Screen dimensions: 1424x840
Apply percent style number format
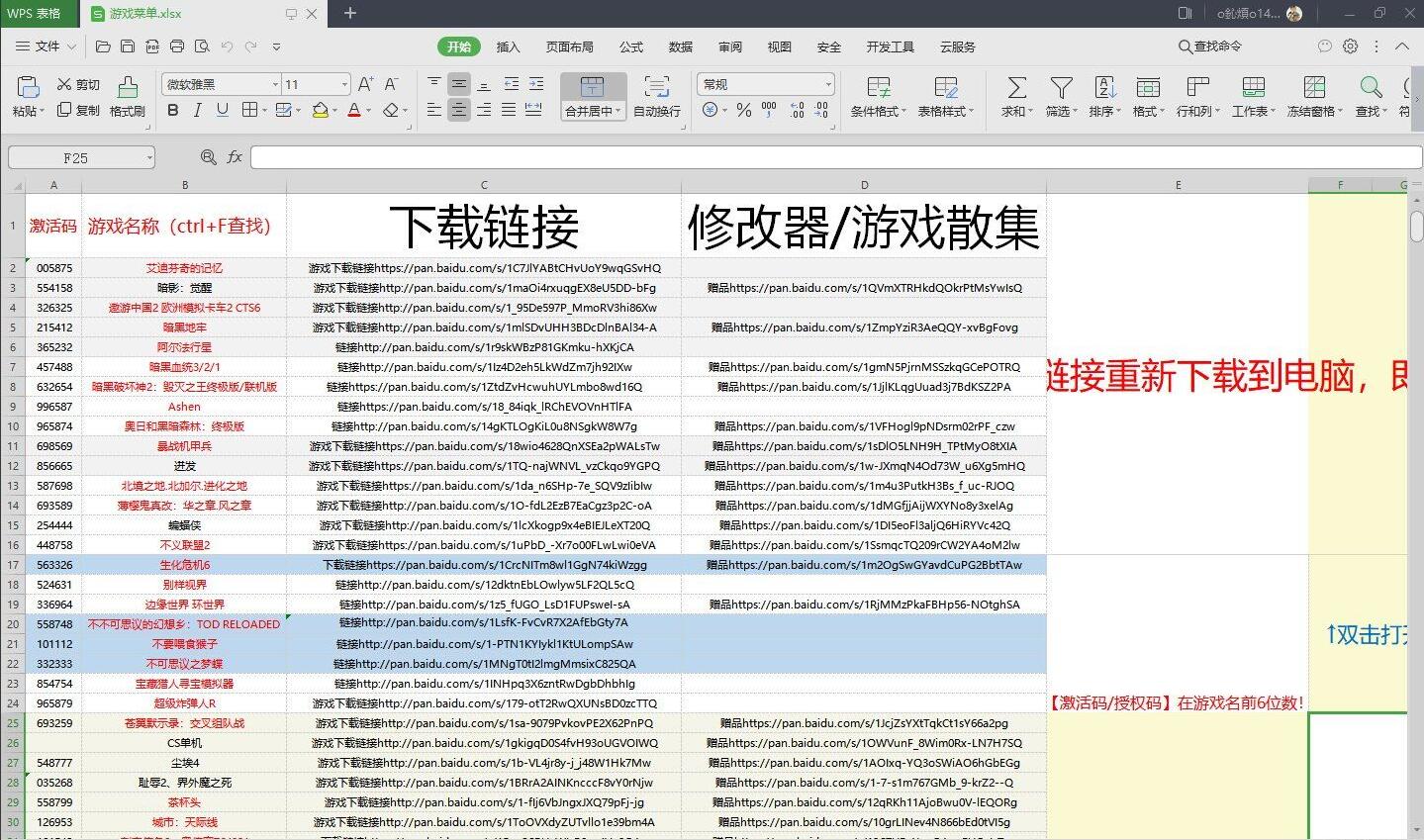743,110
